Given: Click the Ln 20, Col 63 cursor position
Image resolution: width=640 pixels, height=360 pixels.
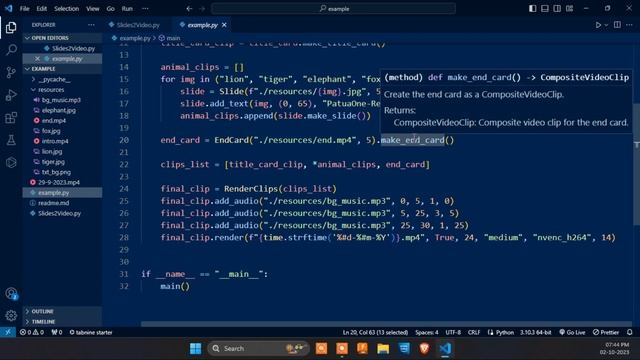Looking at the screenshot, I should [x=375, y=332].
